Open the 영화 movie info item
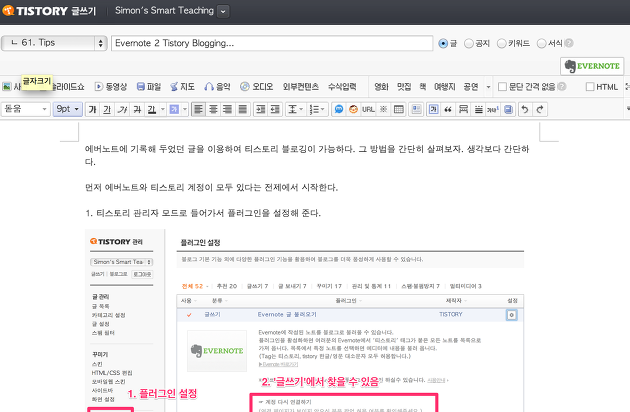 point(381,86)
